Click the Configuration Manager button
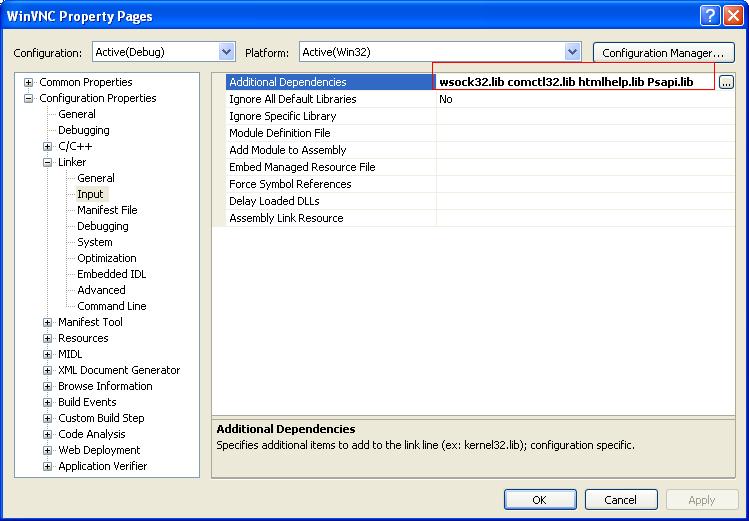 [x=664, y=53]
